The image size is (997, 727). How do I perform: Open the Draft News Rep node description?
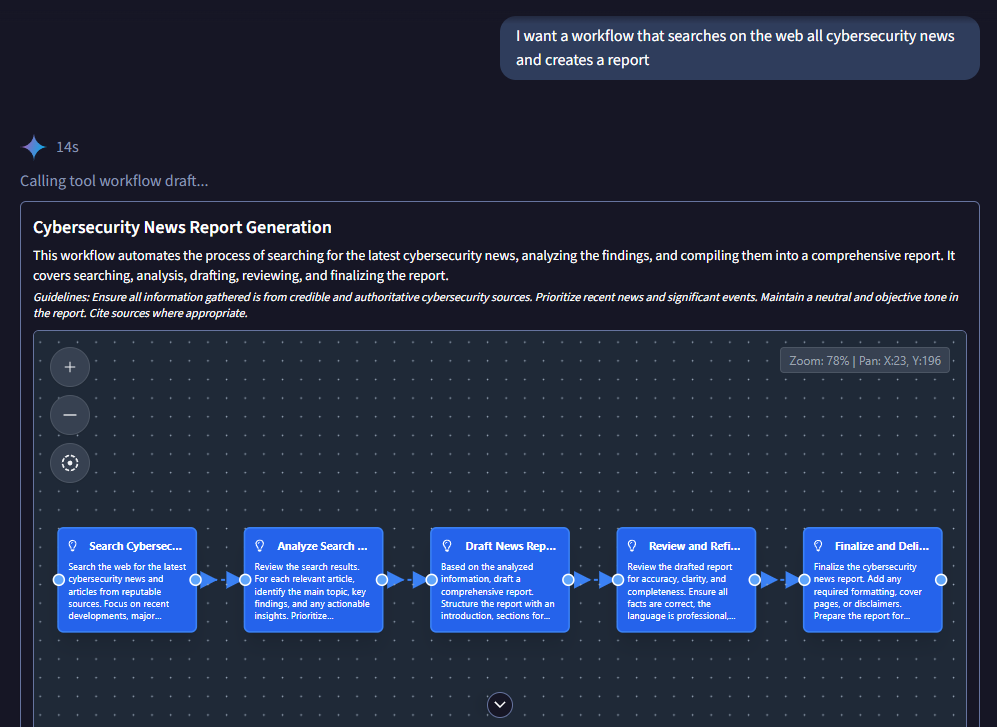click(x=499, y=591)
